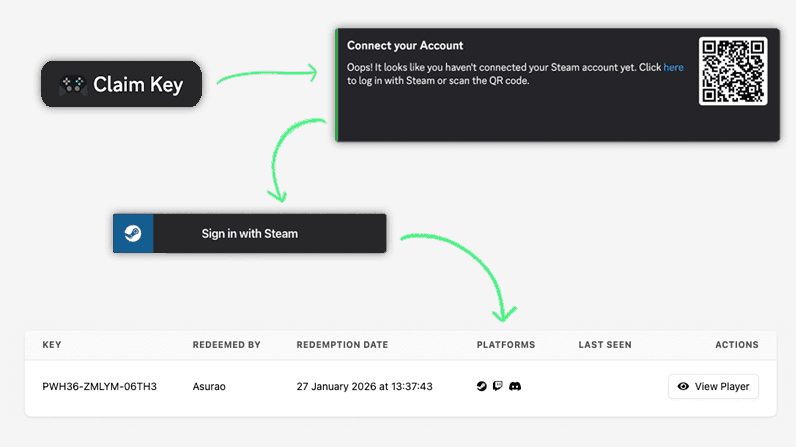Click the Discord platform icon

click(x=515, y=386)
